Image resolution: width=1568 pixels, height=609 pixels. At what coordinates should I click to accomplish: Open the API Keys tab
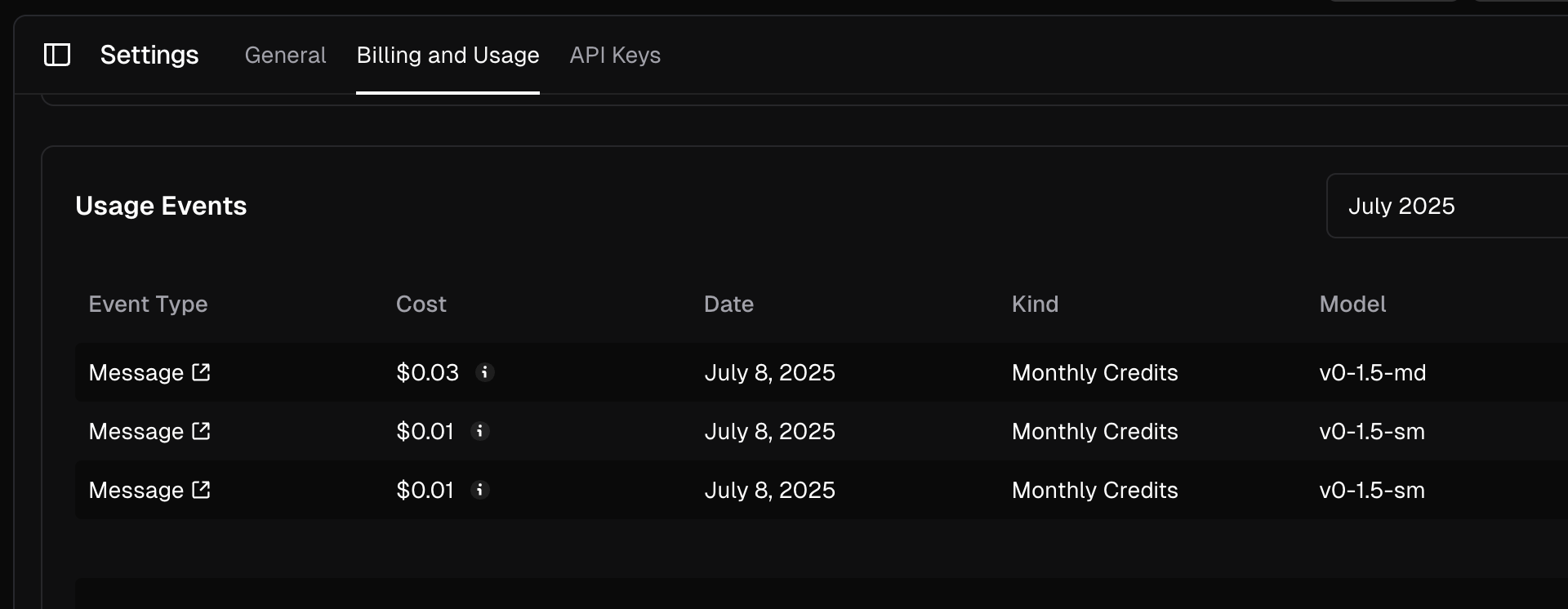[x=615, y=55]
